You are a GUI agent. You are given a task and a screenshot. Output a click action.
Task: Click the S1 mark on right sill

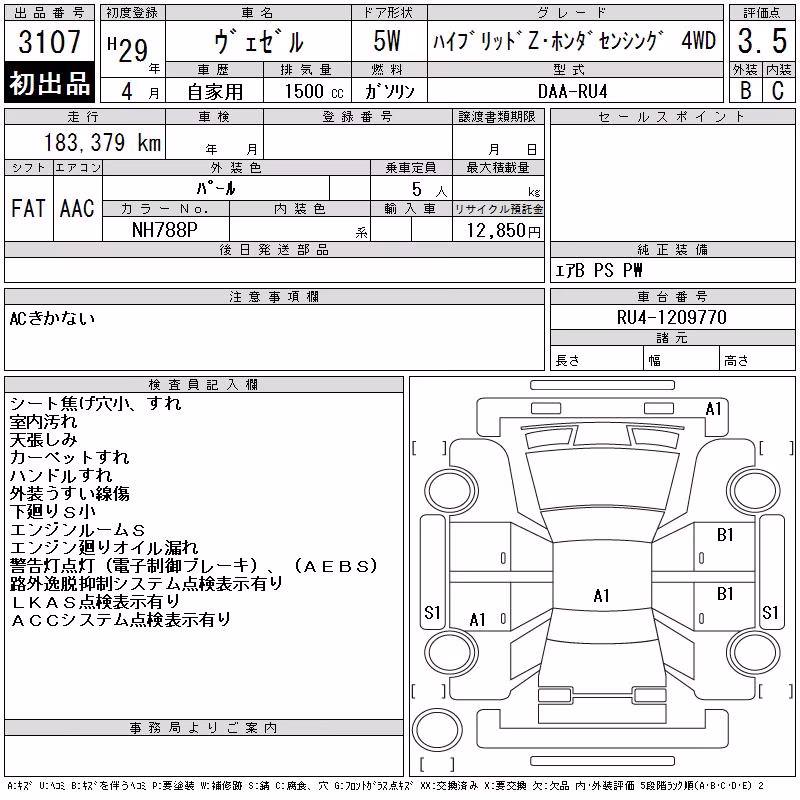point(770,612)
